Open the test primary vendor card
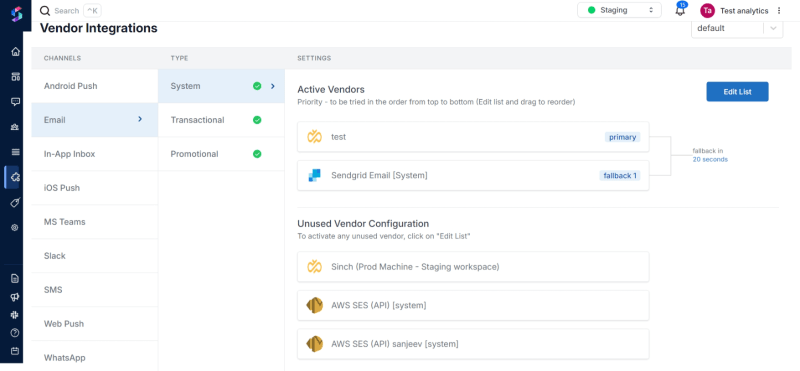This screenshot has height=371, width=800. click(x=473, y=137)
